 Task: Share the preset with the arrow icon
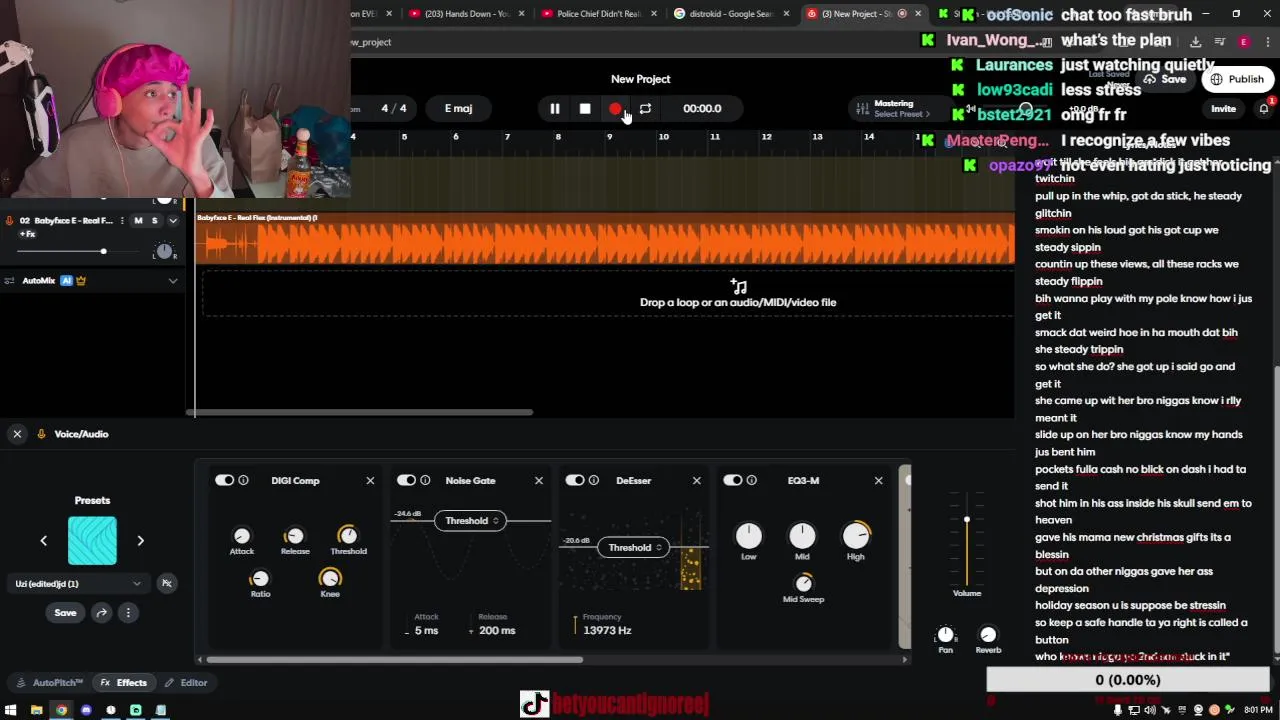tap(101, 612)
